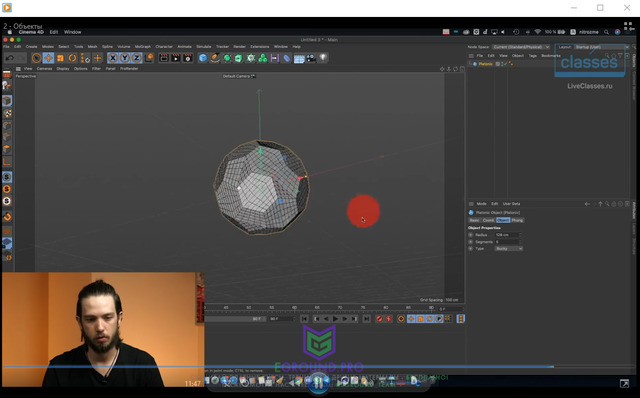
Task: Open the Floor/environment grid icon
Action: click(x=299, y=58)
